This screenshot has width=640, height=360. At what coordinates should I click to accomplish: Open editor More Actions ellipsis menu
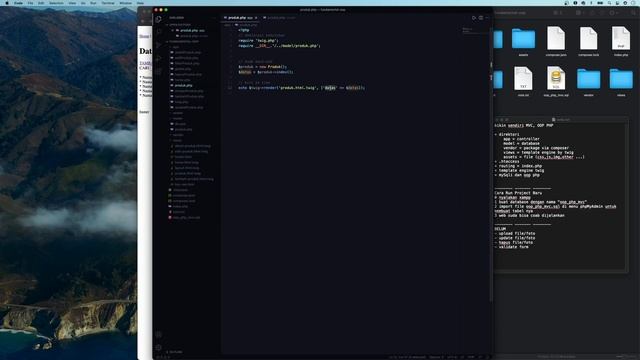(487, 18)
